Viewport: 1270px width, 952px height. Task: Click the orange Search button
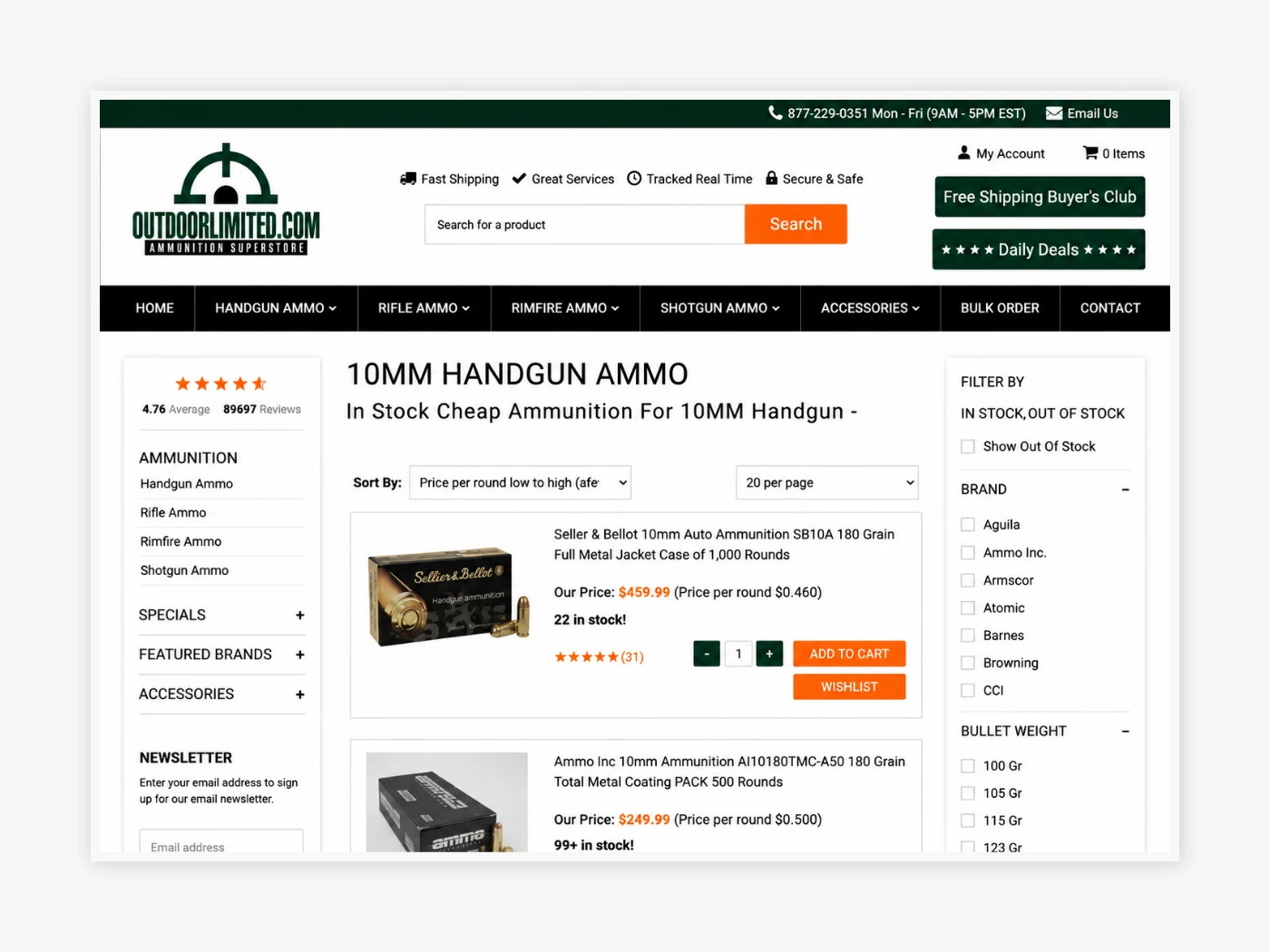pyautogui.click(x=796, y=224)
